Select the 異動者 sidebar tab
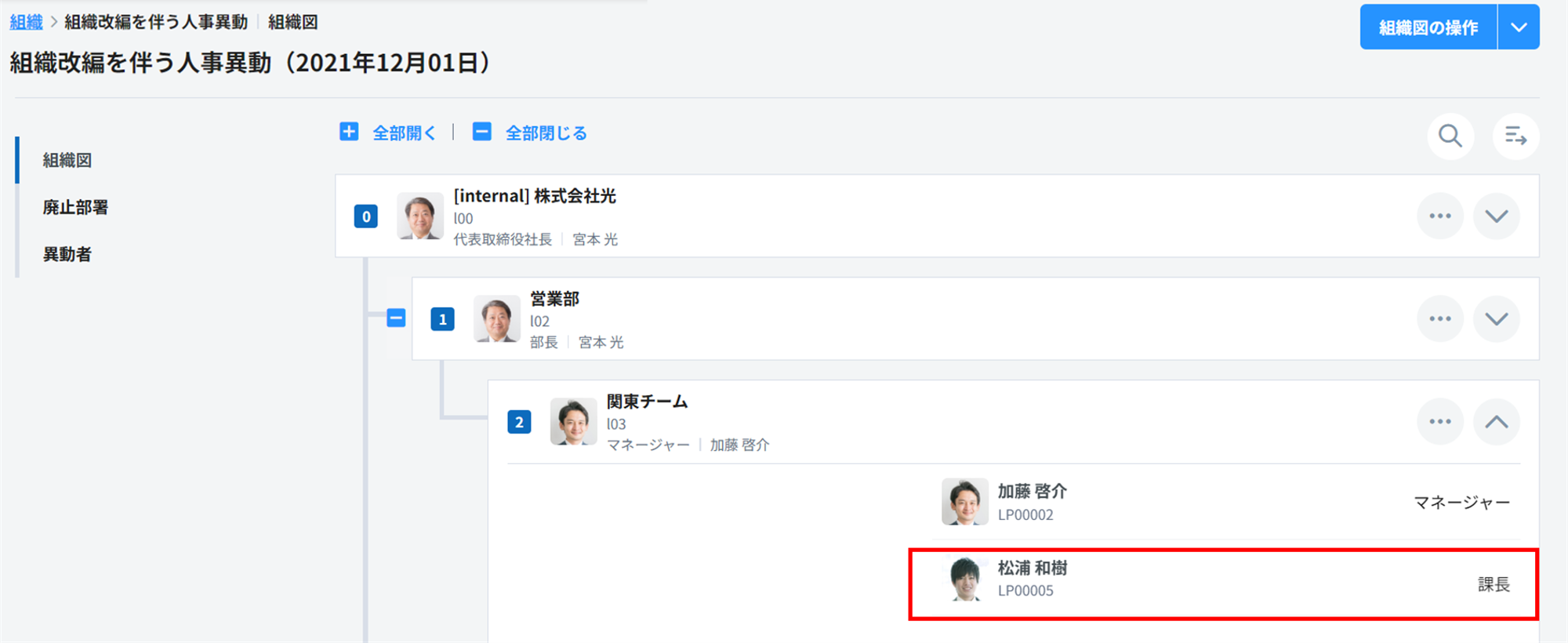The image size is (1568, 643). 67,255
